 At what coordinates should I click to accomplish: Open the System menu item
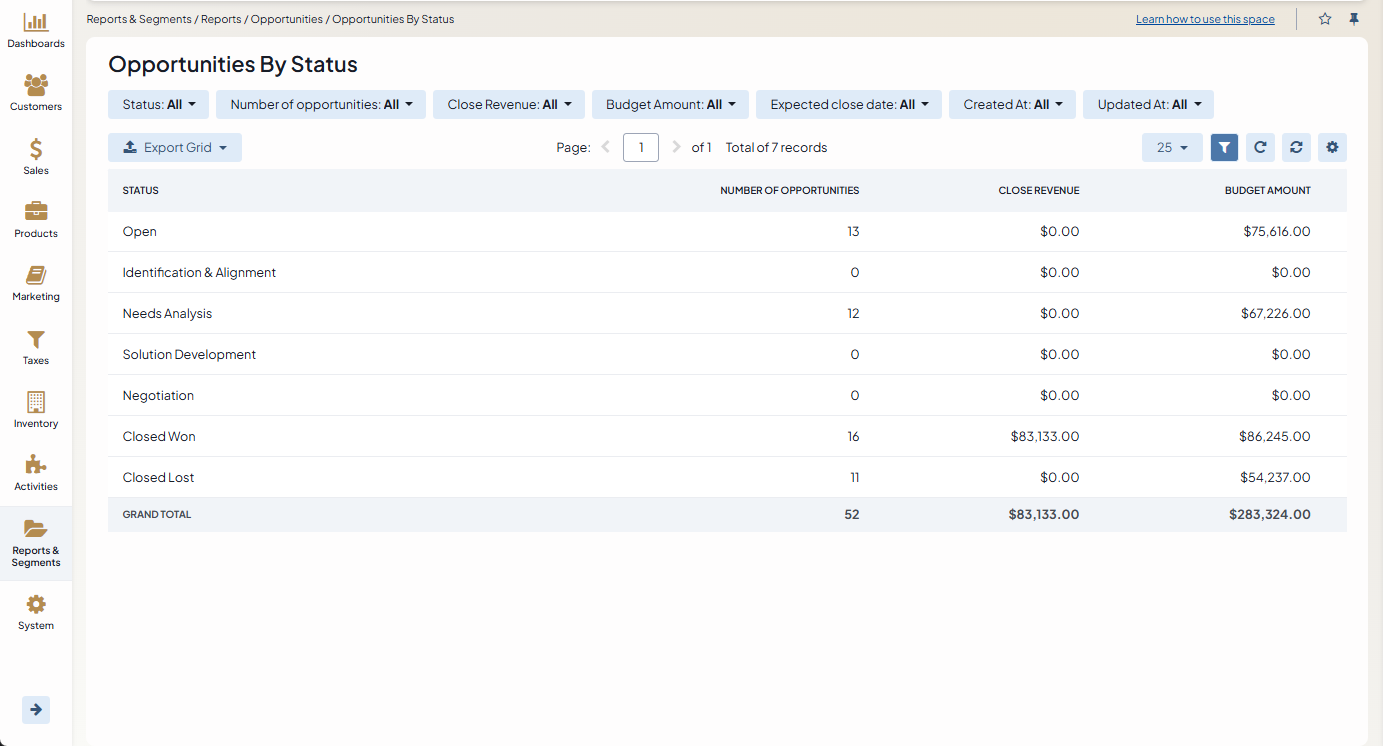(x=36, y=612)
